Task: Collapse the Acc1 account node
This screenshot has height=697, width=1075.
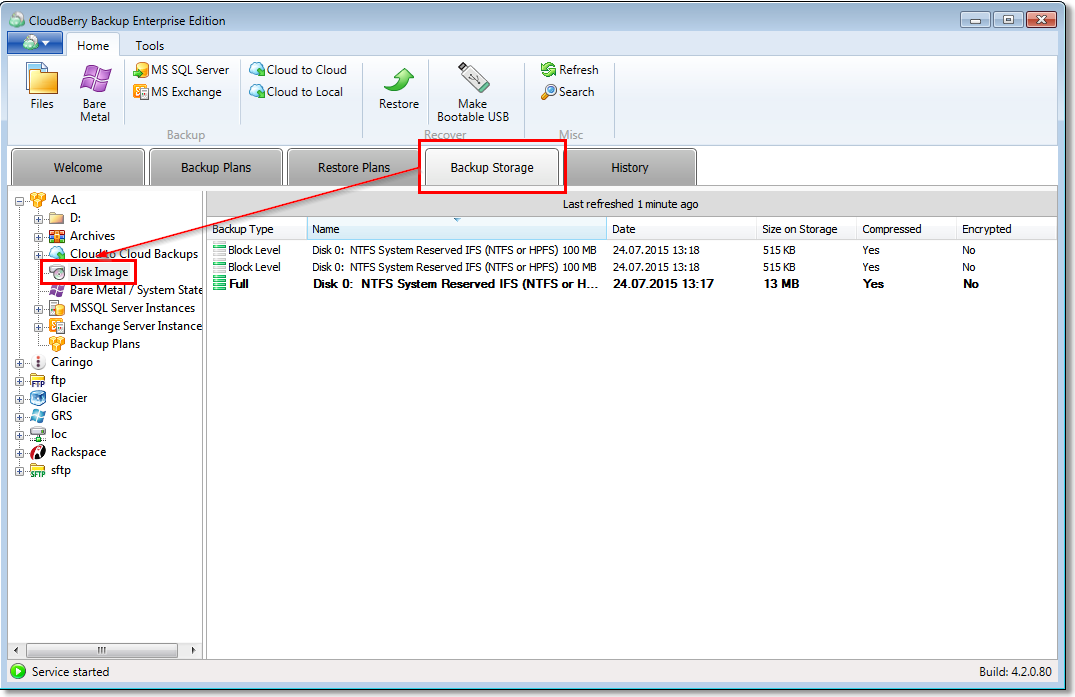Action: point(20,201)
